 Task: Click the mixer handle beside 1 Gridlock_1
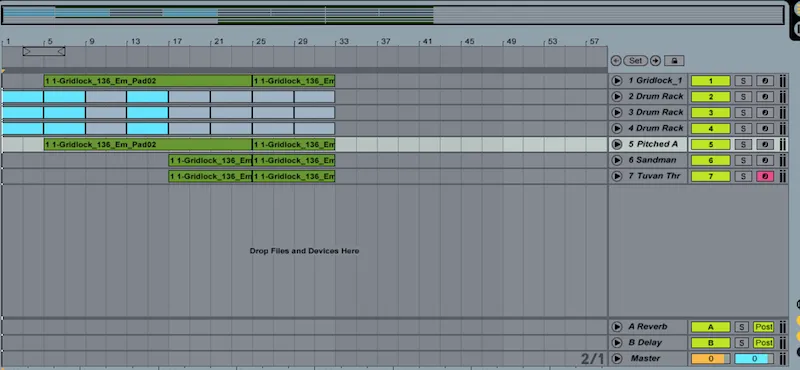782,81
